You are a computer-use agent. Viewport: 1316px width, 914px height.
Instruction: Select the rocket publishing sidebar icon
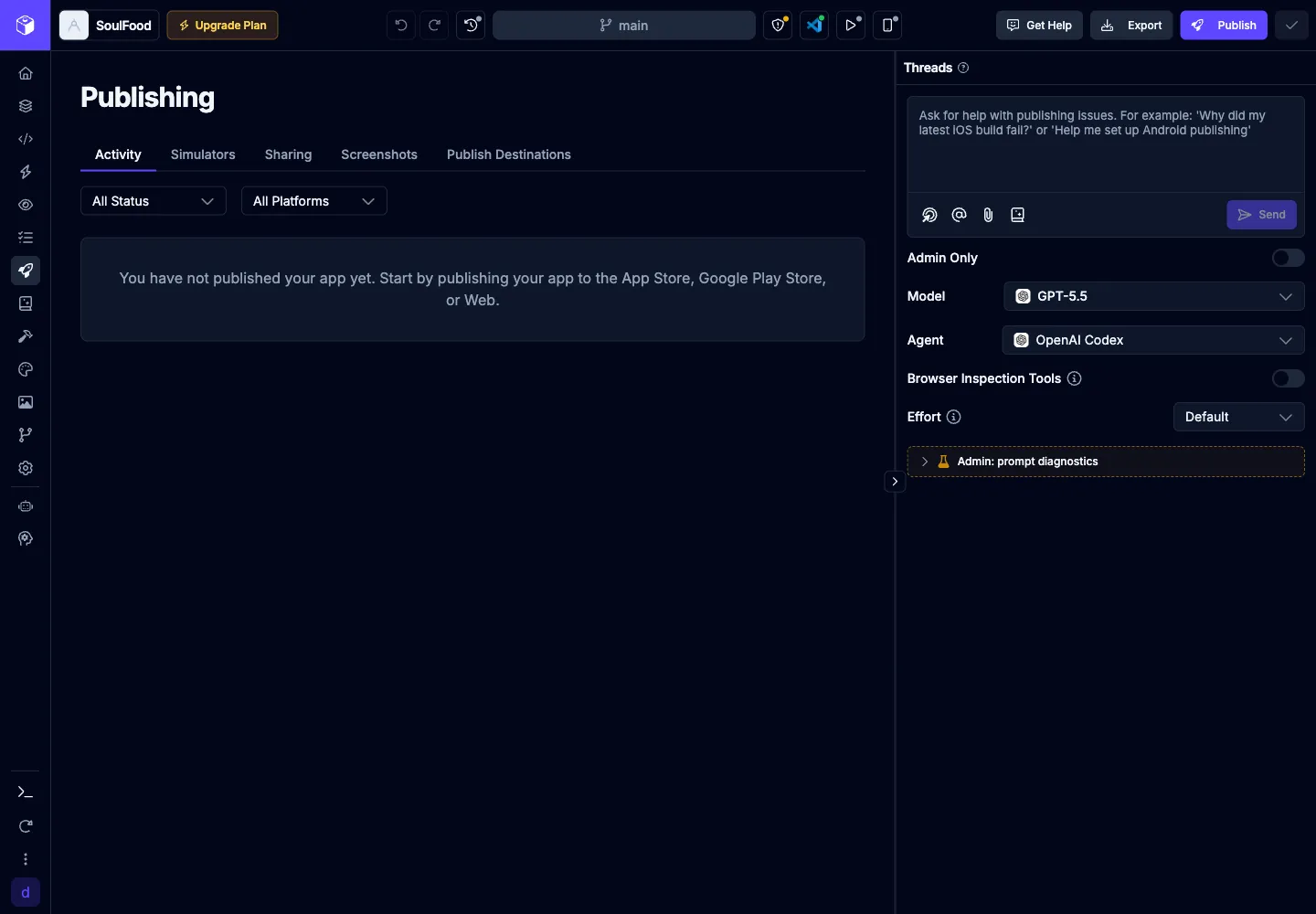pyautogui.click(x=26, y=271)
